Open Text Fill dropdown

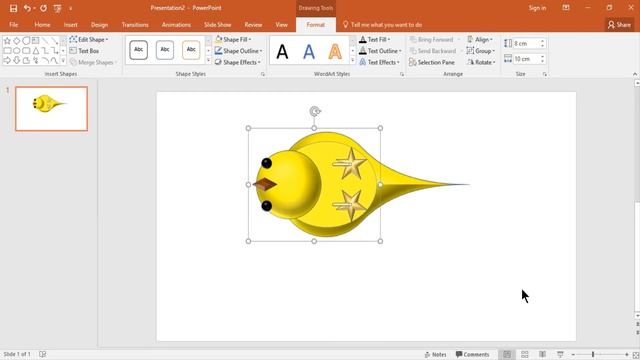pos(374,40)
